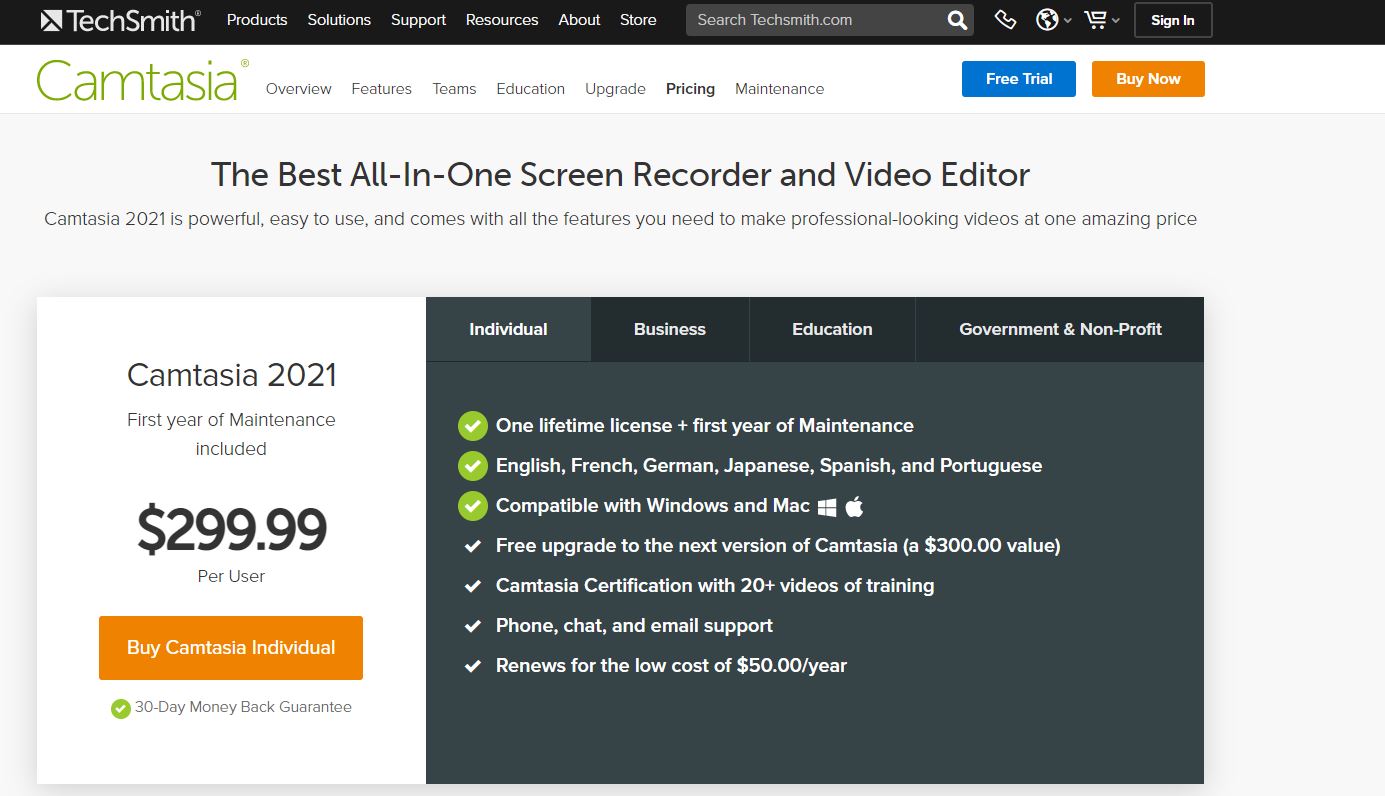Click the Windows logo icon

click(827, 507)
